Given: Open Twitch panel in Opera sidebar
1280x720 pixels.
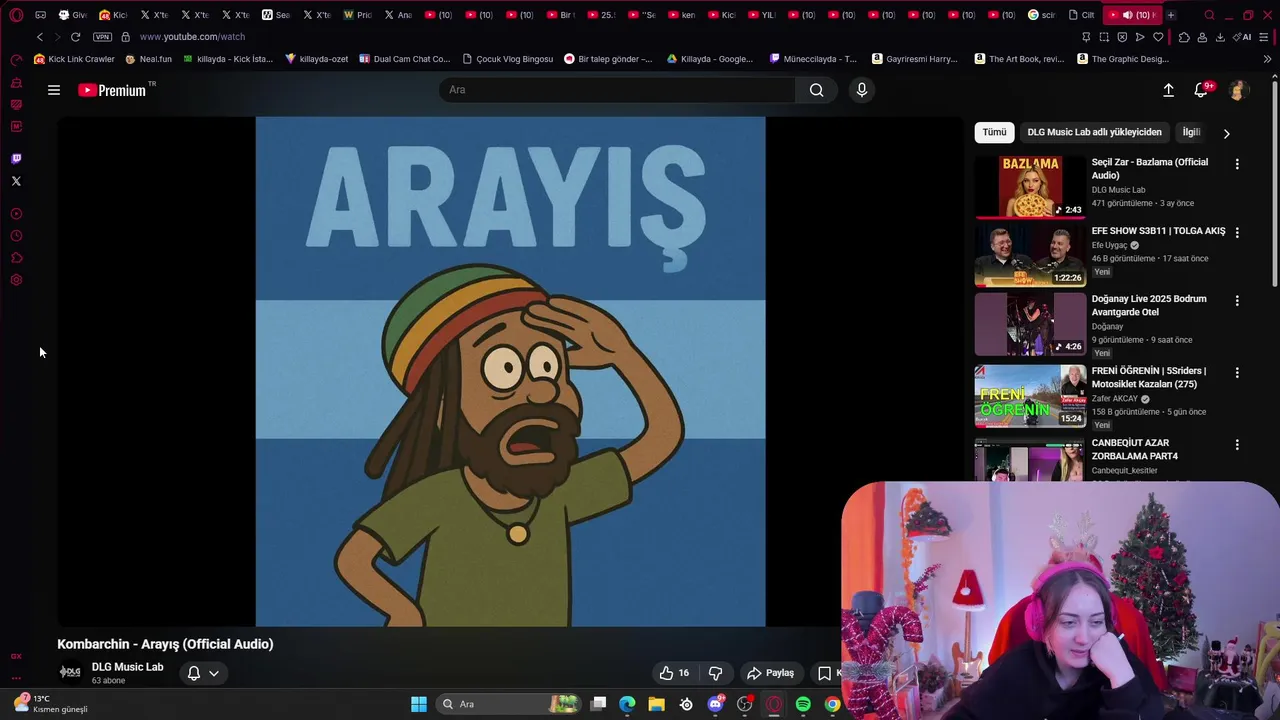Looking at the screenshot, I should [x=16, y=158].
